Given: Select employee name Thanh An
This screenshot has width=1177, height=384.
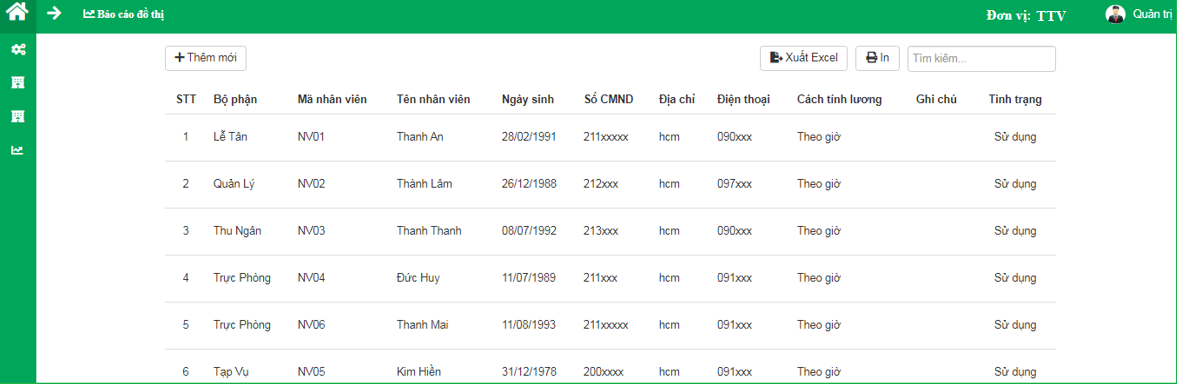Looking at the screenshot, I should (x=420, y=137).
